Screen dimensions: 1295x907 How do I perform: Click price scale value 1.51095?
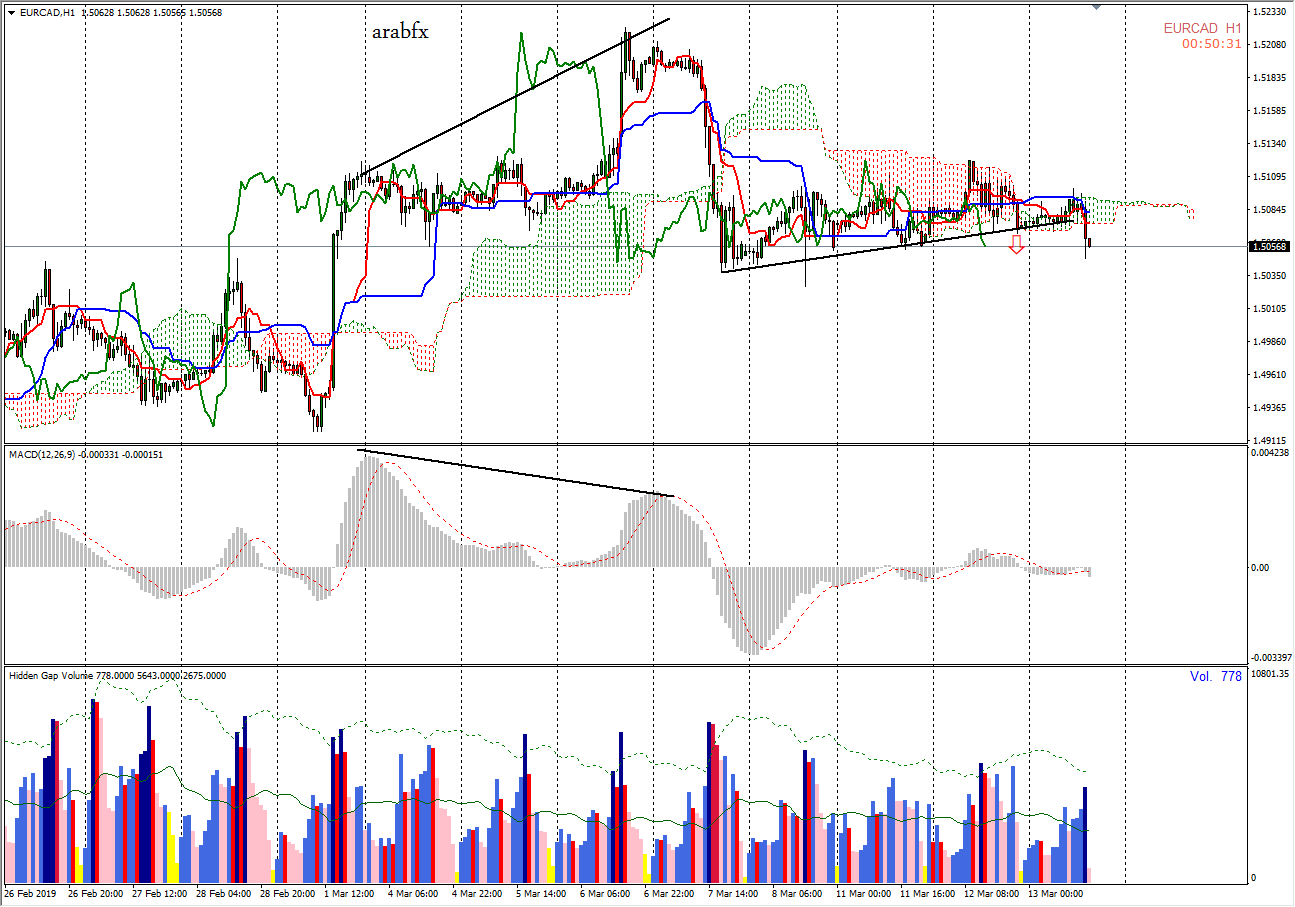pos(1270,177)
